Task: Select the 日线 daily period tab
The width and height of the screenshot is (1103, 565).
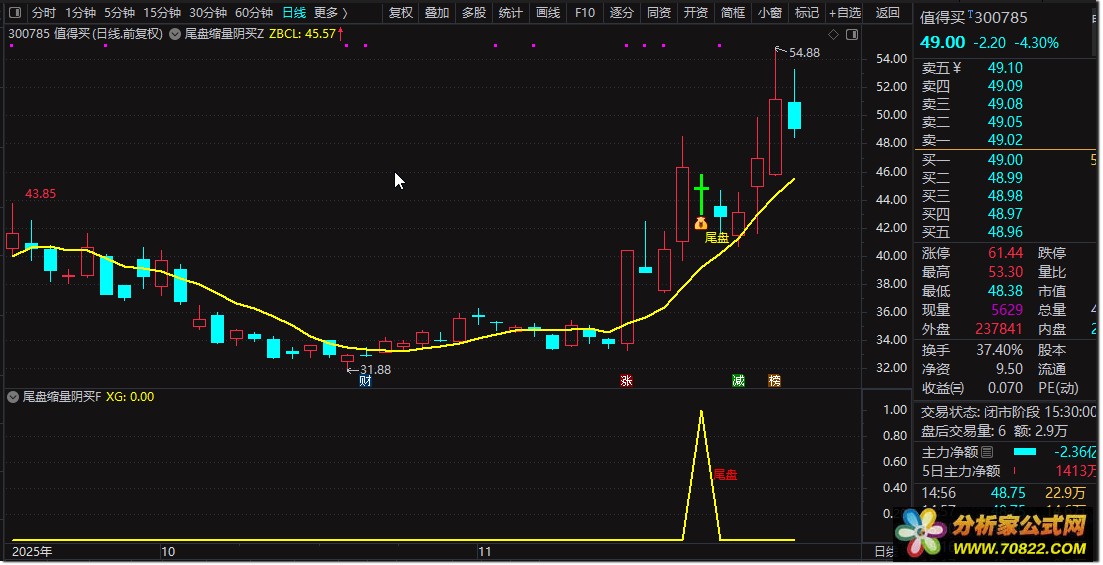Action: [x=293, y=13]
